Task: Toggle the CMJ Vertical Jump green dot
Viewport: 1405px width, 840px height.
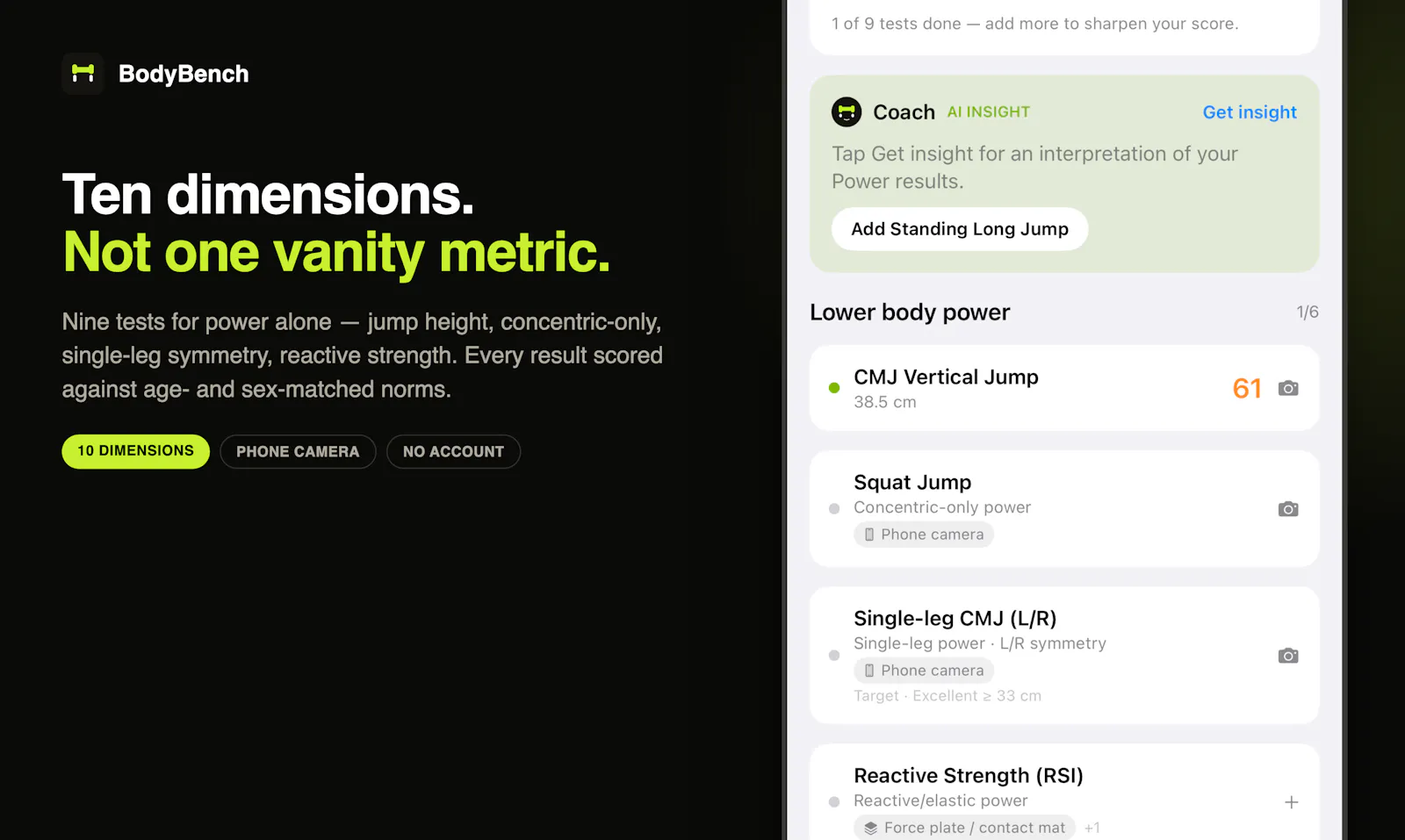Action: (x=834, y=388)
